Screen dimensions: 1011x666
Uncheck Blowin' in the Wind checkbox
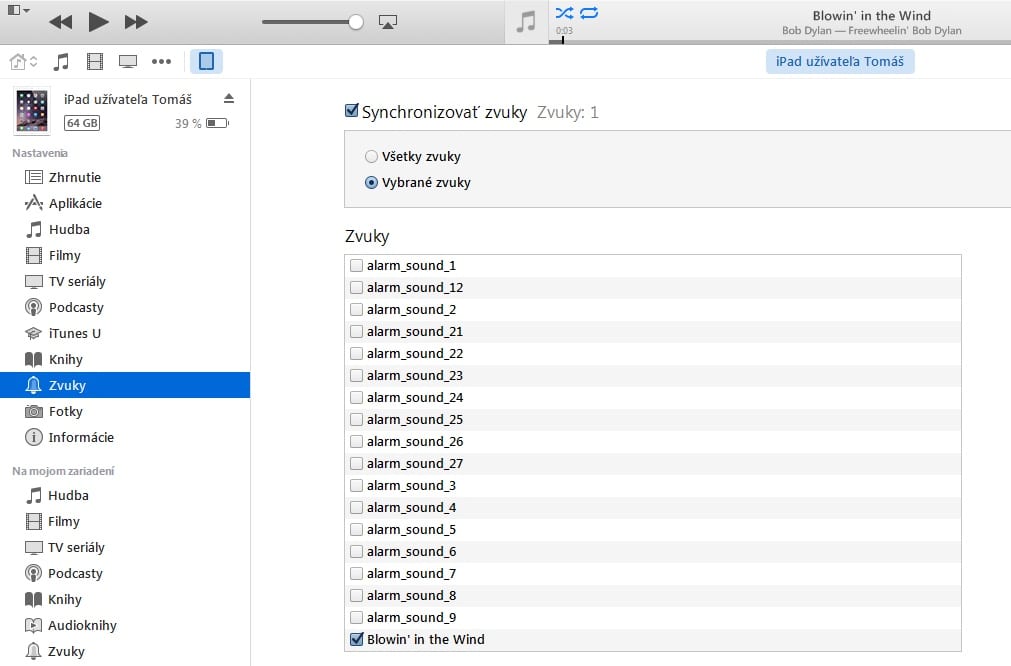click(x=356, y=639)
